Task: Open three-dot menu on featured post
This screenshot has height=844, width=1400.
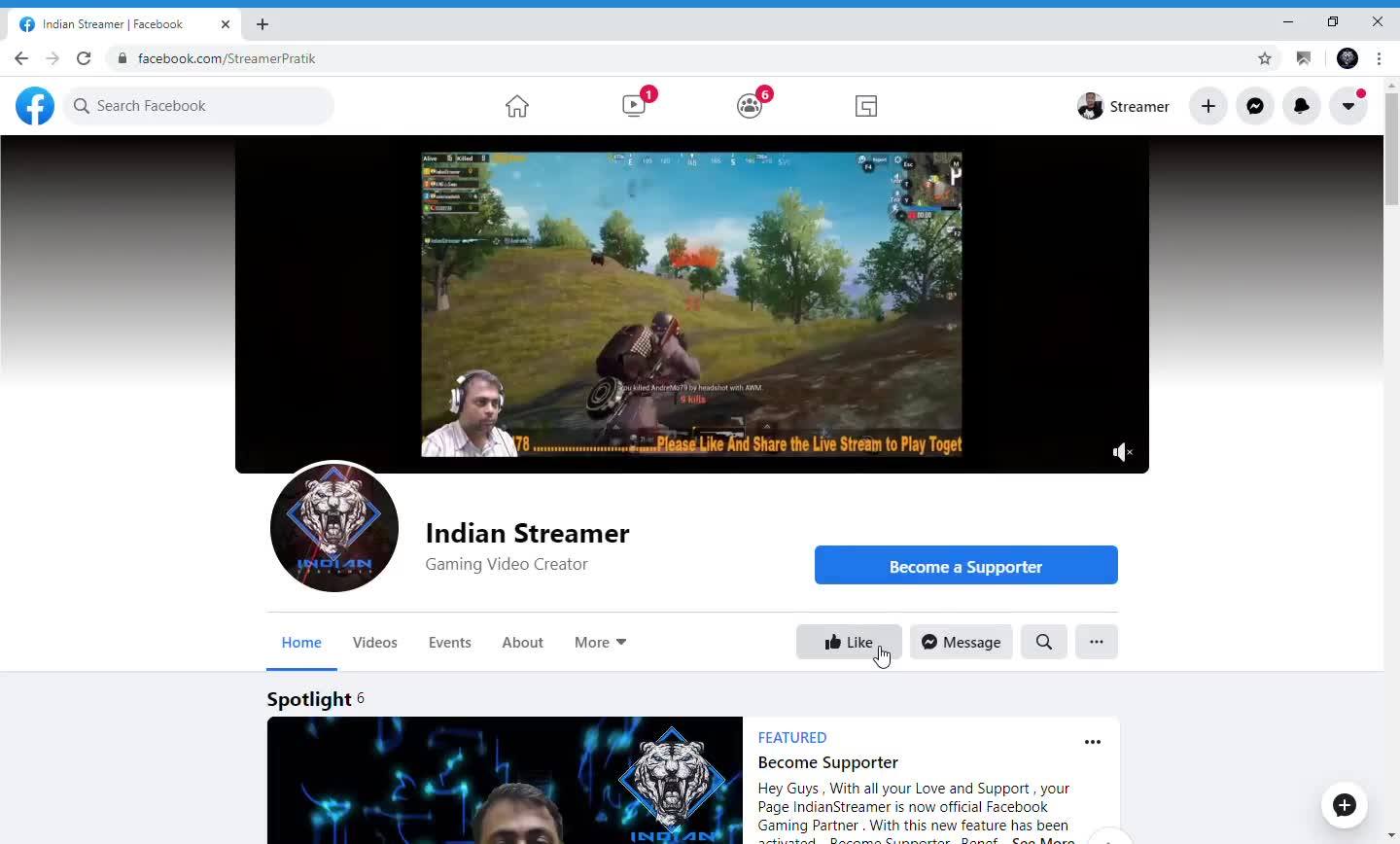Action: [x=1093, y=742]
